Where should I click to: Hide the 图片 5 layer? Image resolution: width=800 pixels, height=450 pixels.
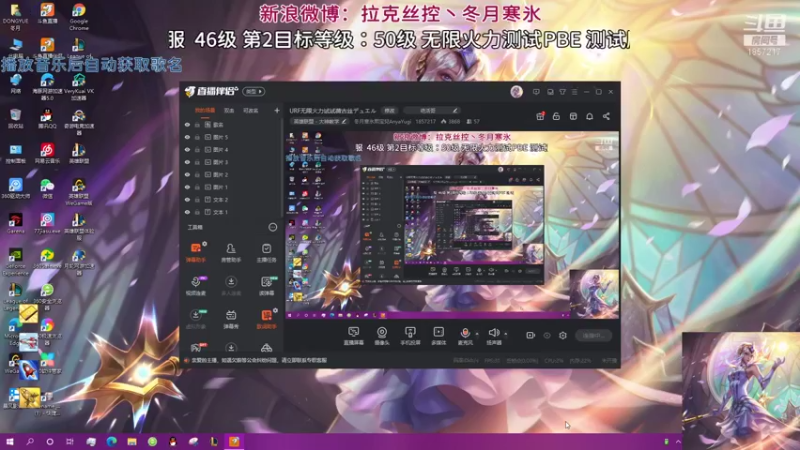tap(187, 137)
